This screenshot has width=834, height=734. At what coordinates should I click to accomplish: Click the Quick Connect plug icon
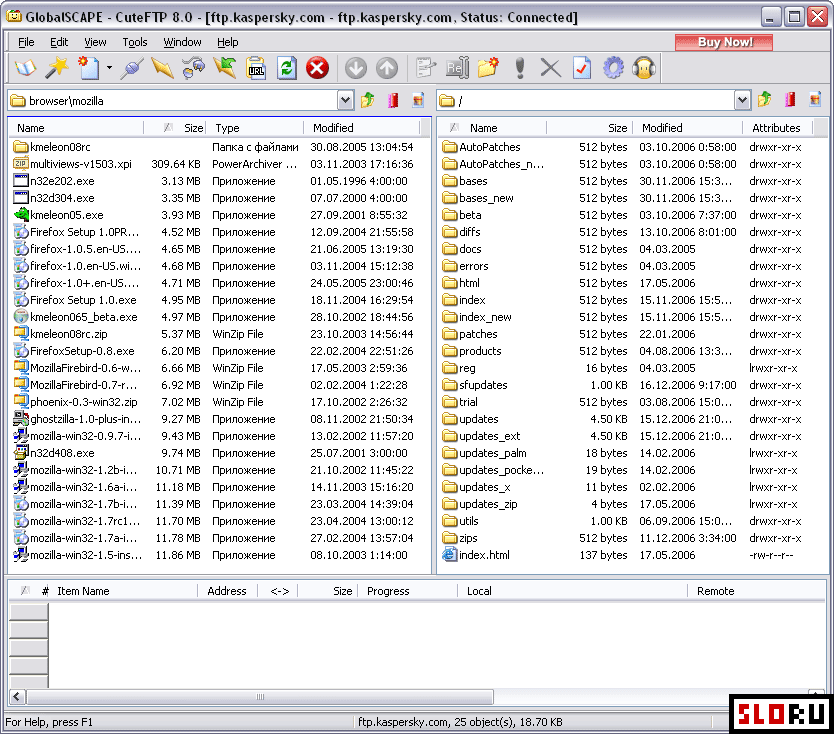131,68
